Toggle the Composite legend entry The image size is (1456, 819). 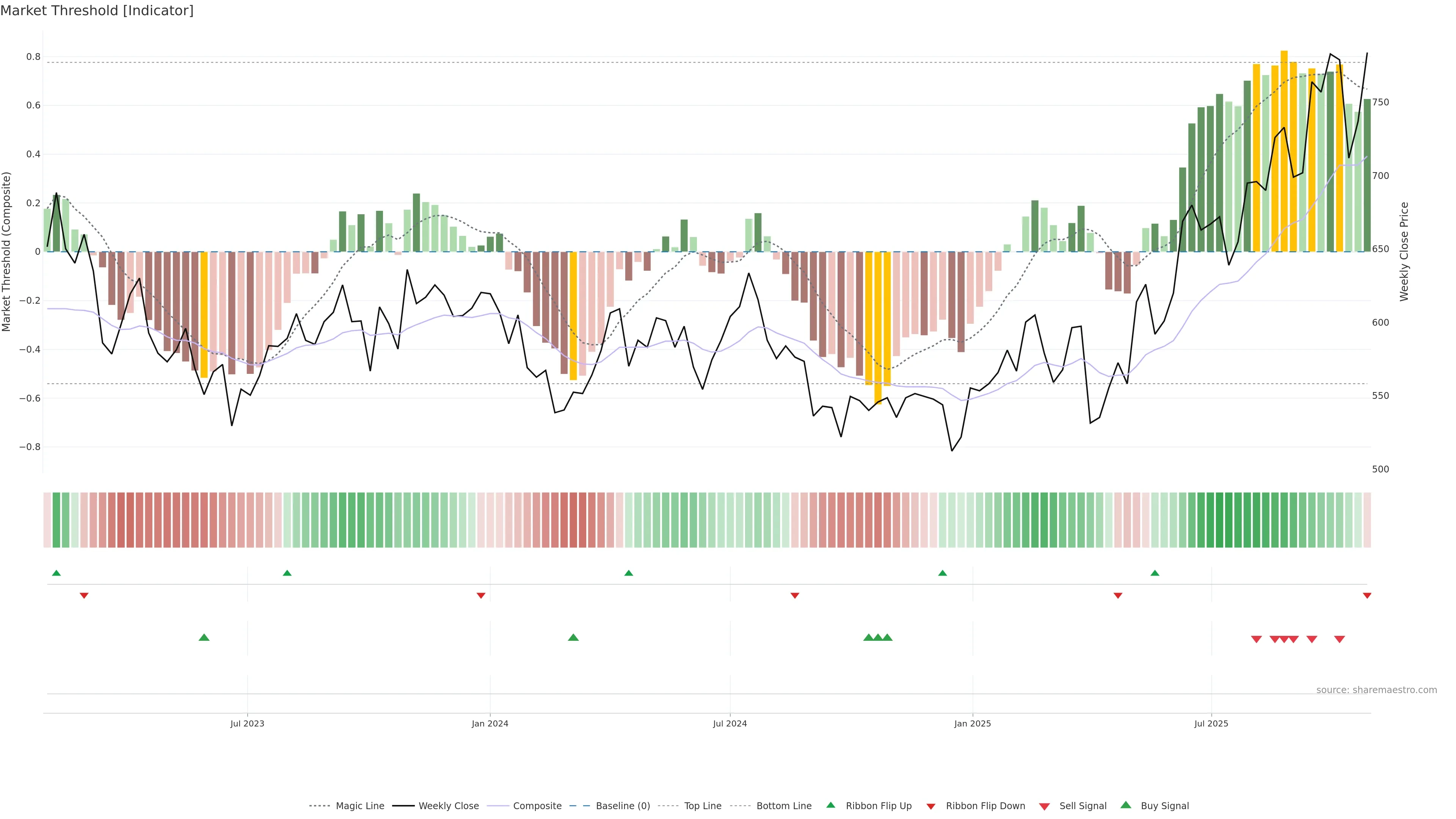click(x=537, y=806)
